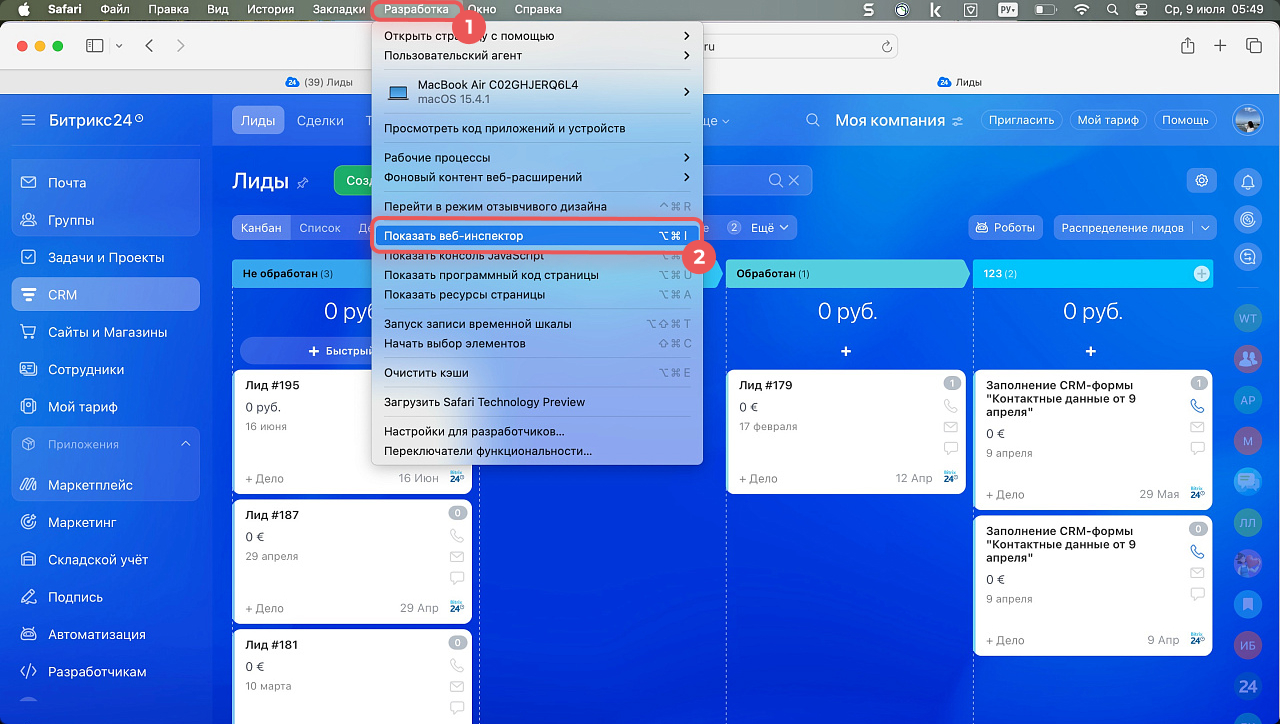The image size is (1280, 724).
Task: Reload the page in address bar
Action: pyautogui.click(x=886, y=47)
